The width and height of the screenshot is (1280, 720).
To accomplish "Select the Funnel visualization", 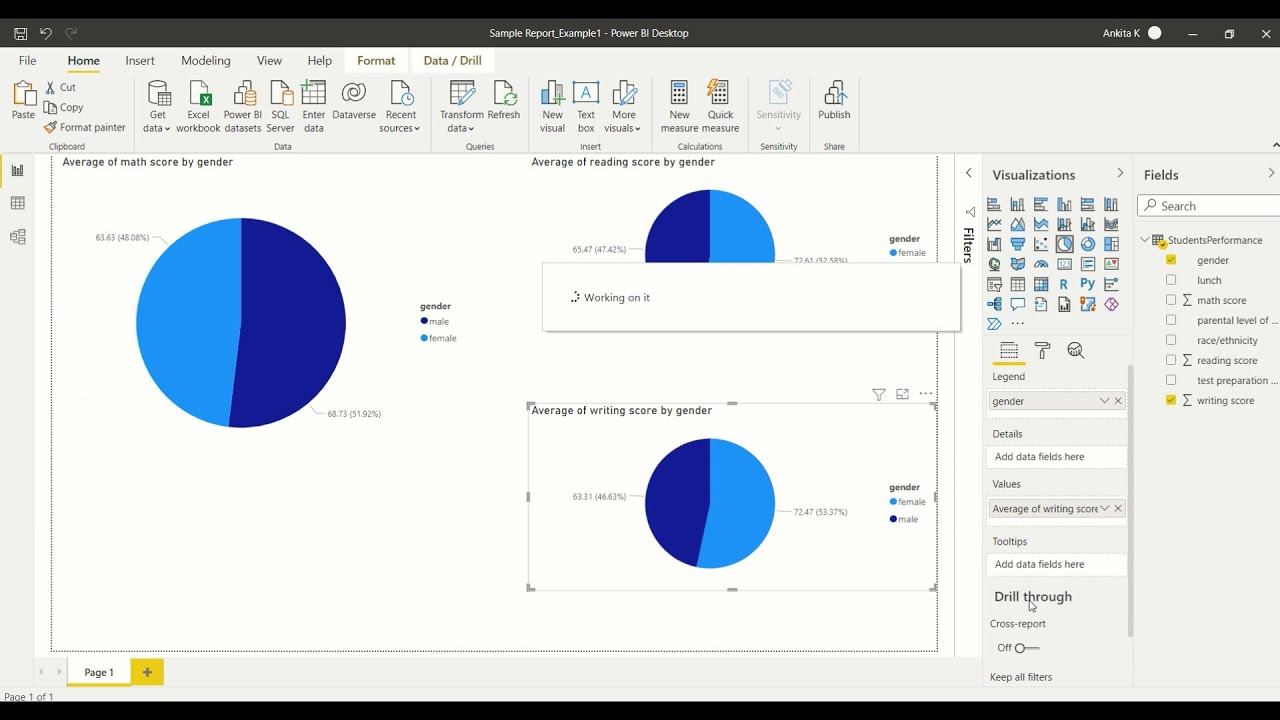I will (1017, 244).
